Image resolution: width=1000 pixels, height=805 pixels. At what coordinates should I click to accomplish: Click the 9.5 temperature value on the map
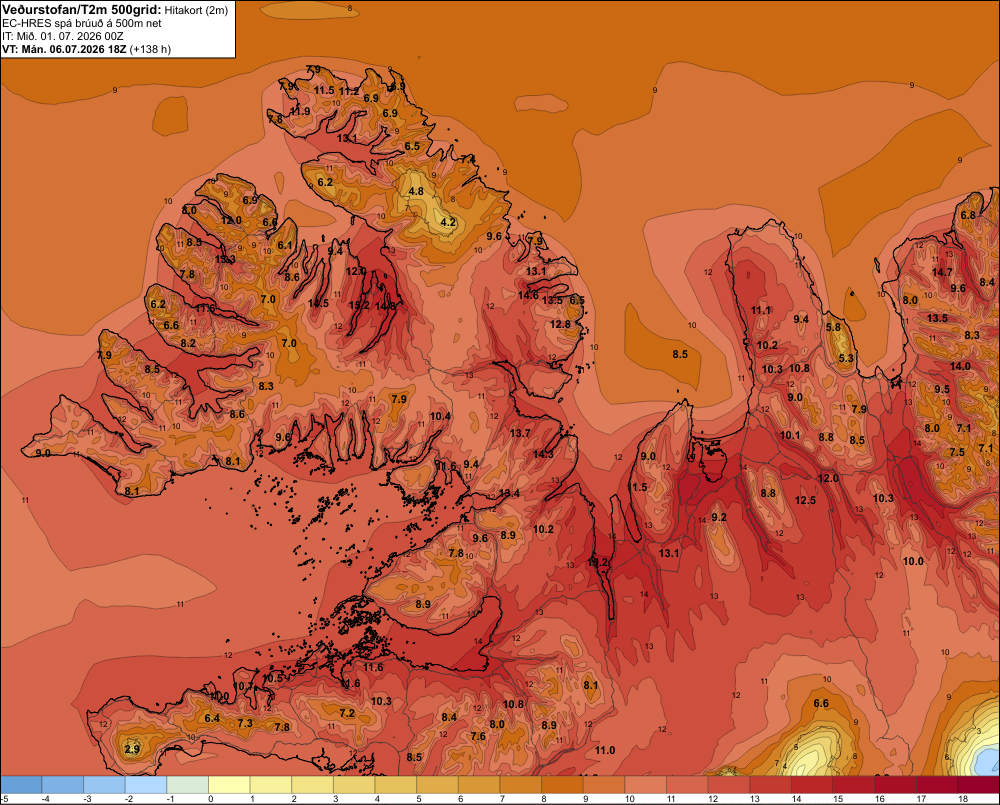coord(942,389)
